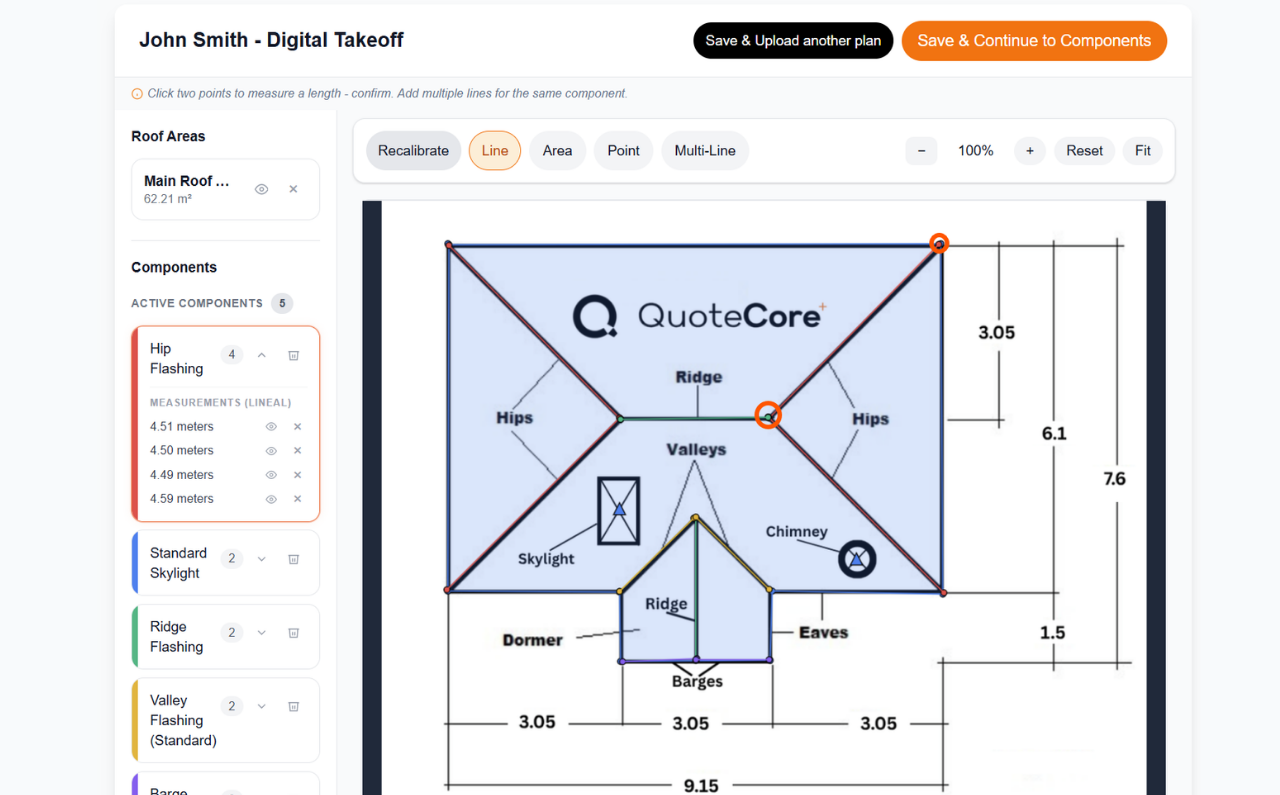The width and height of the screenshot is (1280, 795).
Task: Select the yellow valley point left of dormer
Action: 620,591
